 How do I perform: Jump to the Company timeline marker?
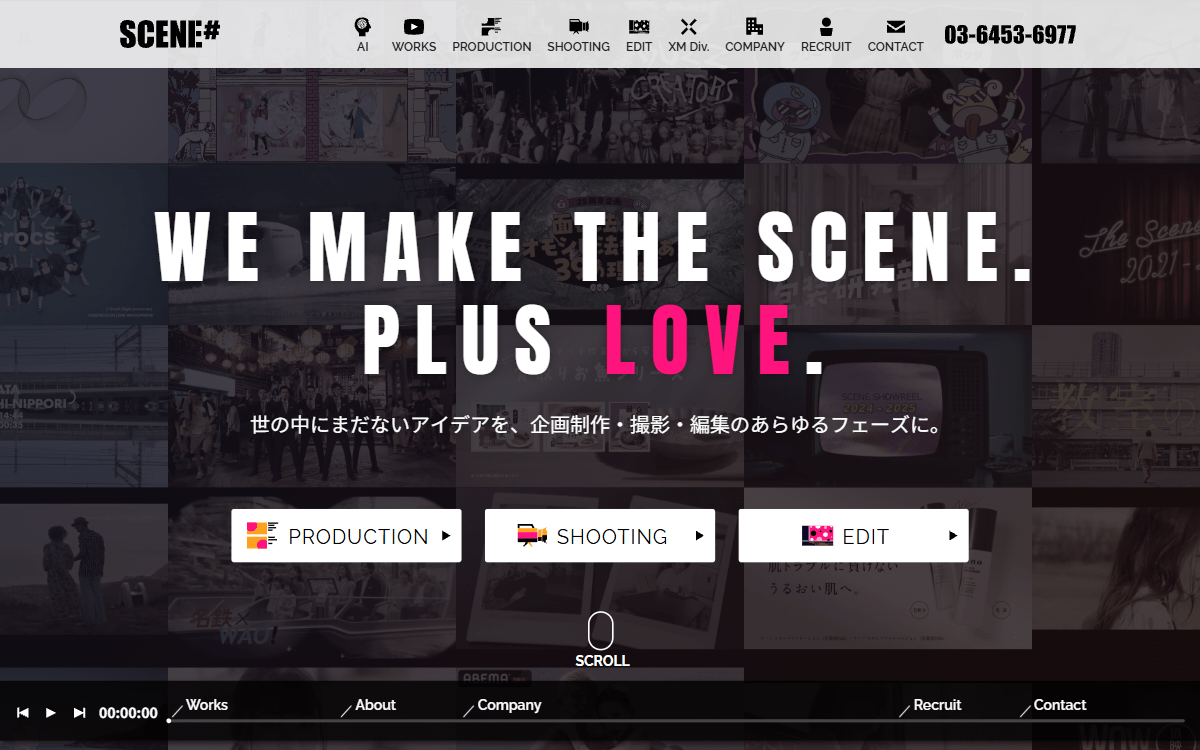pos(509,705)
